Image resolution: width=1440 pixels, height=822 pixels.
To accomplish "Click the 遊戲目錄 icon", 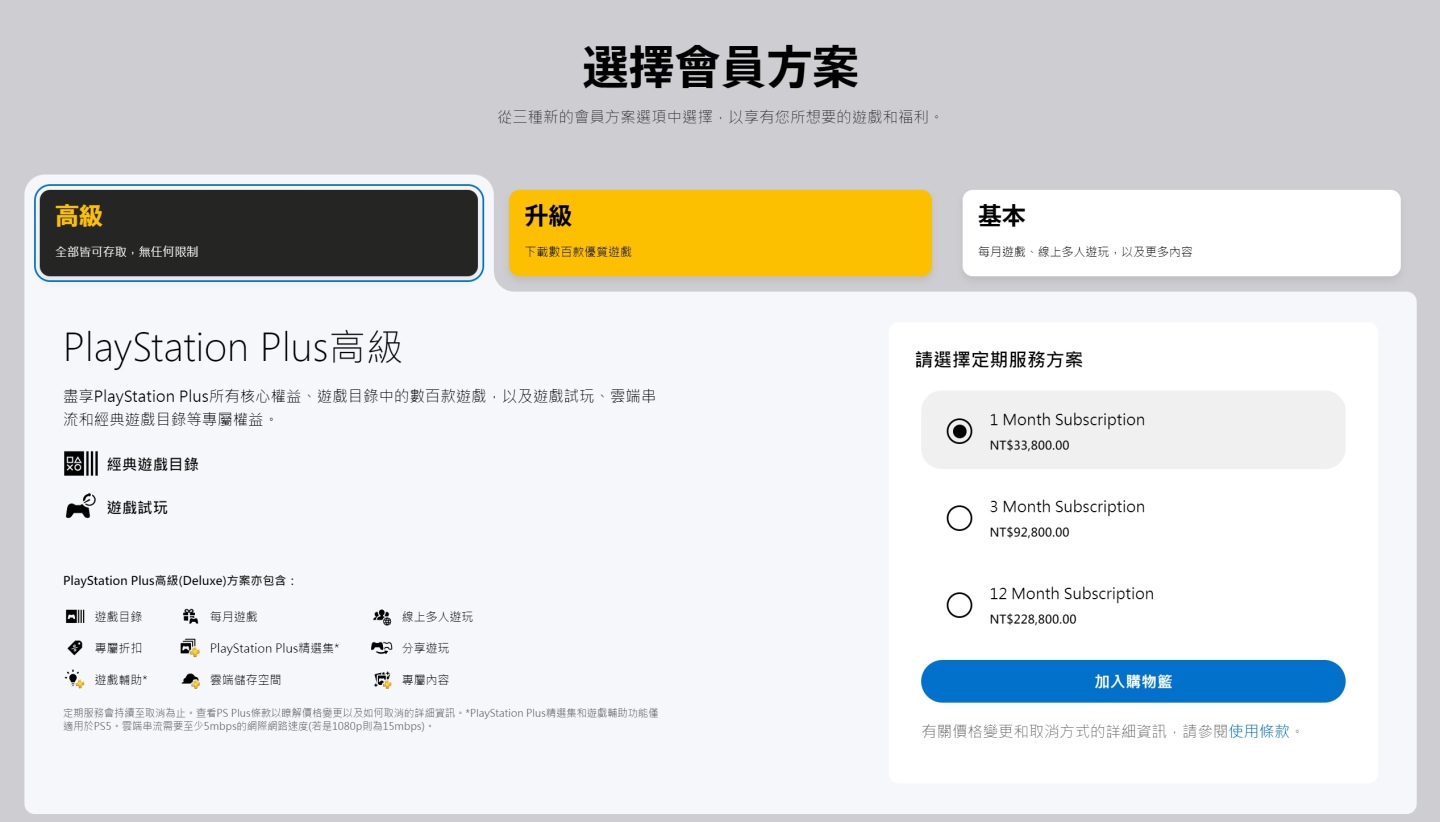I will coord(75,616).
